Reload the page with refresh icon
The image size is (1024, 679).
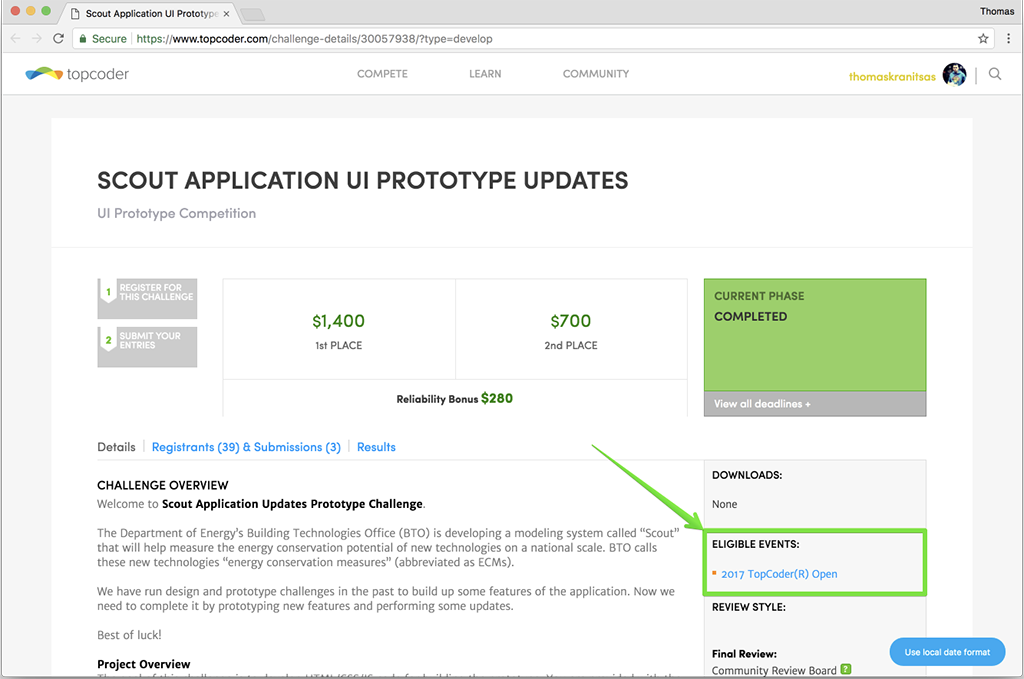pyautogui.click(x=58, y=39)
